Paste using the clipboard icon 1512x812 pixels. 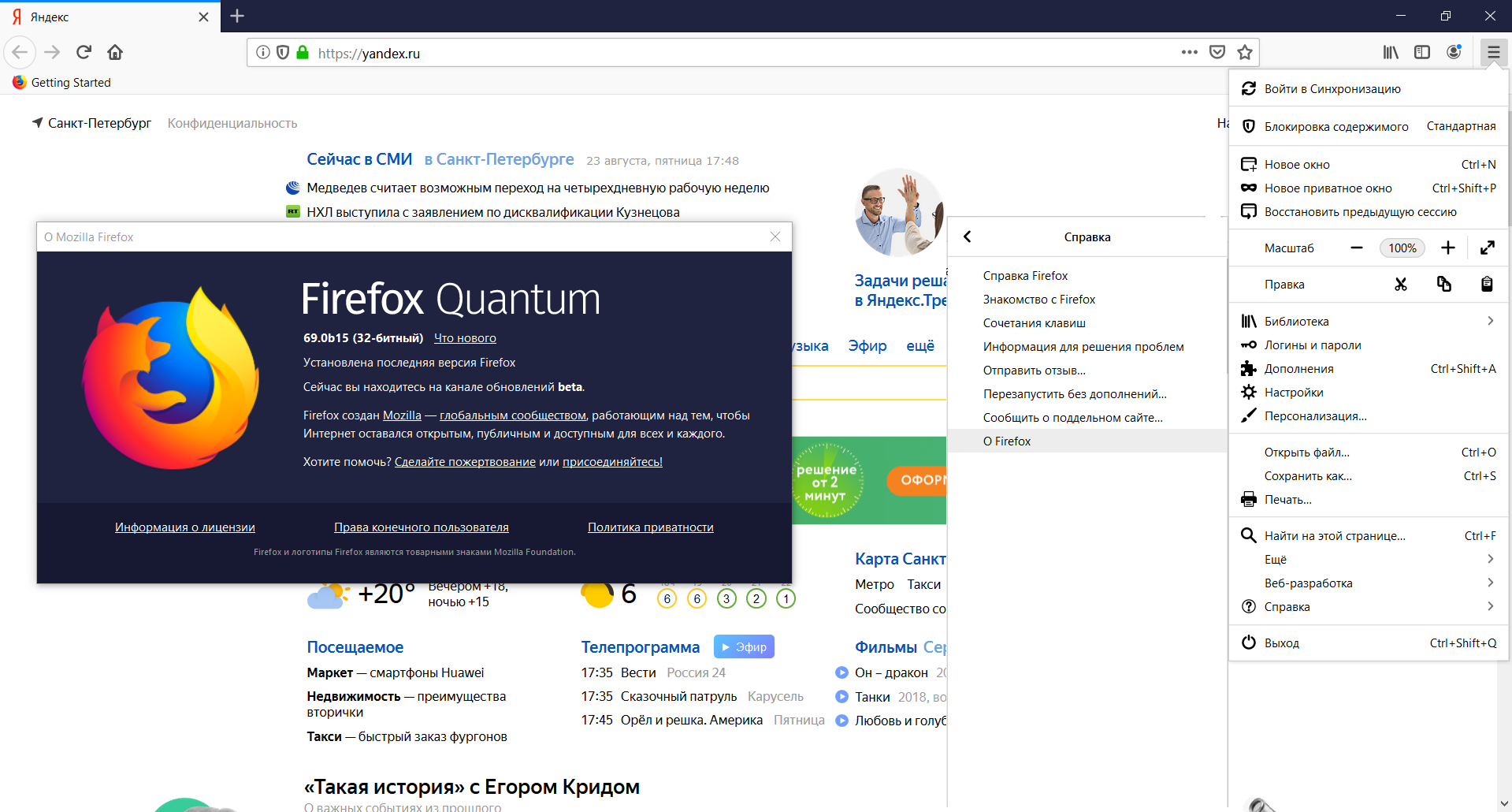pos(1487,285)
